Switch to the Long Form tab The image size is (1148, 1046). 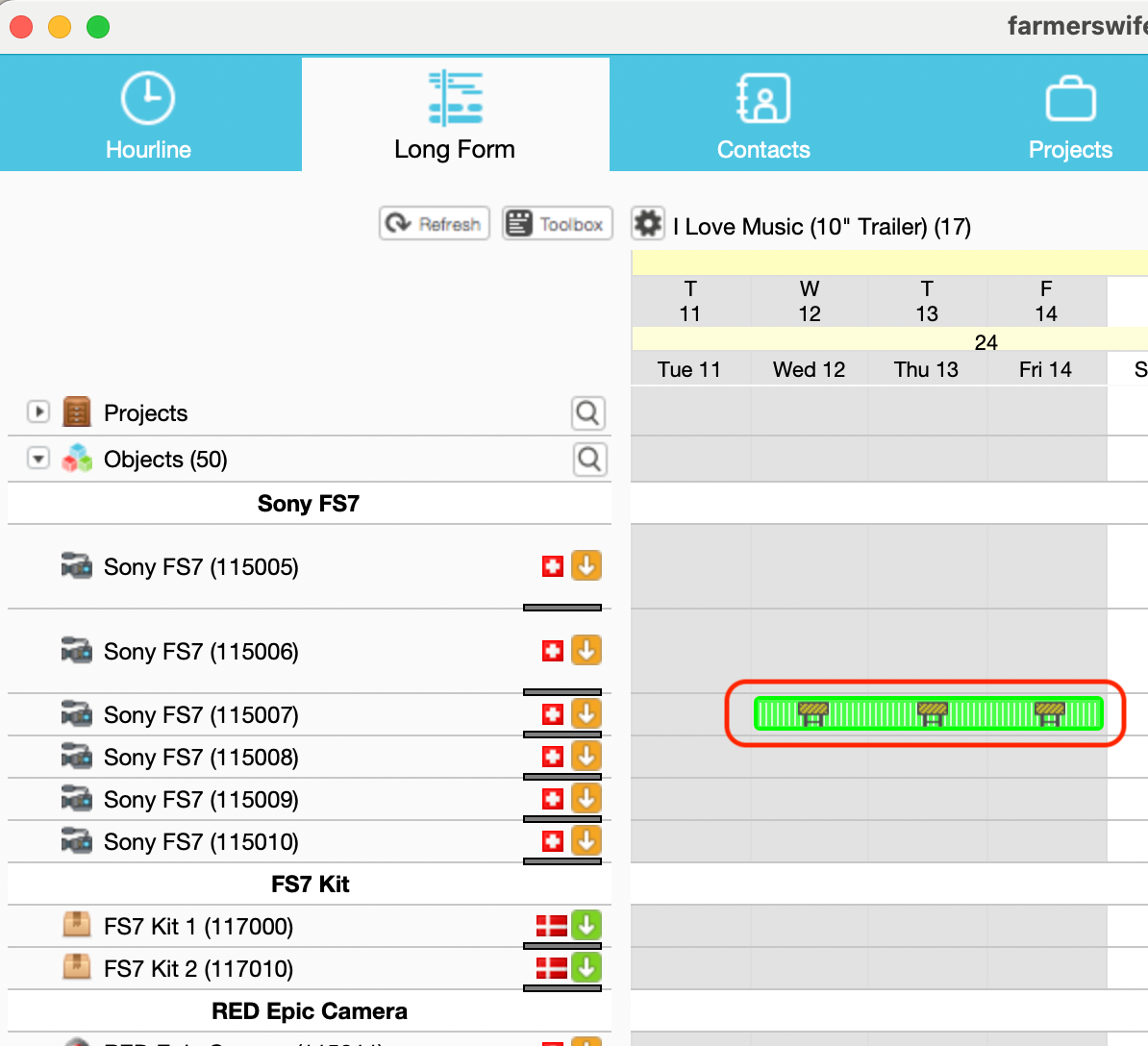pos(455,115)
